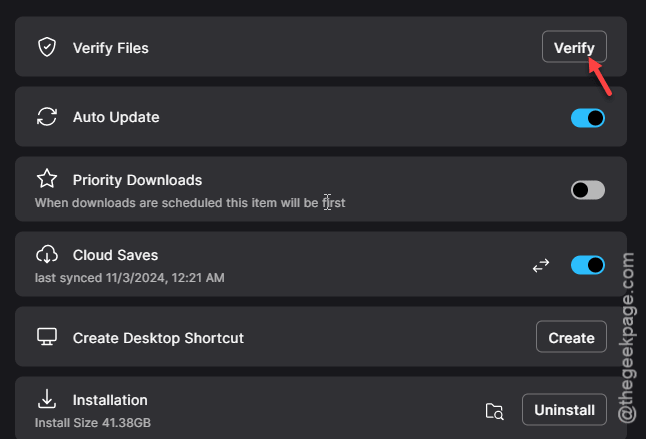Image resolution: width=646 pixels, height=439 pixels.
Task: Click the last synced timestamp text
Action: 129,278
